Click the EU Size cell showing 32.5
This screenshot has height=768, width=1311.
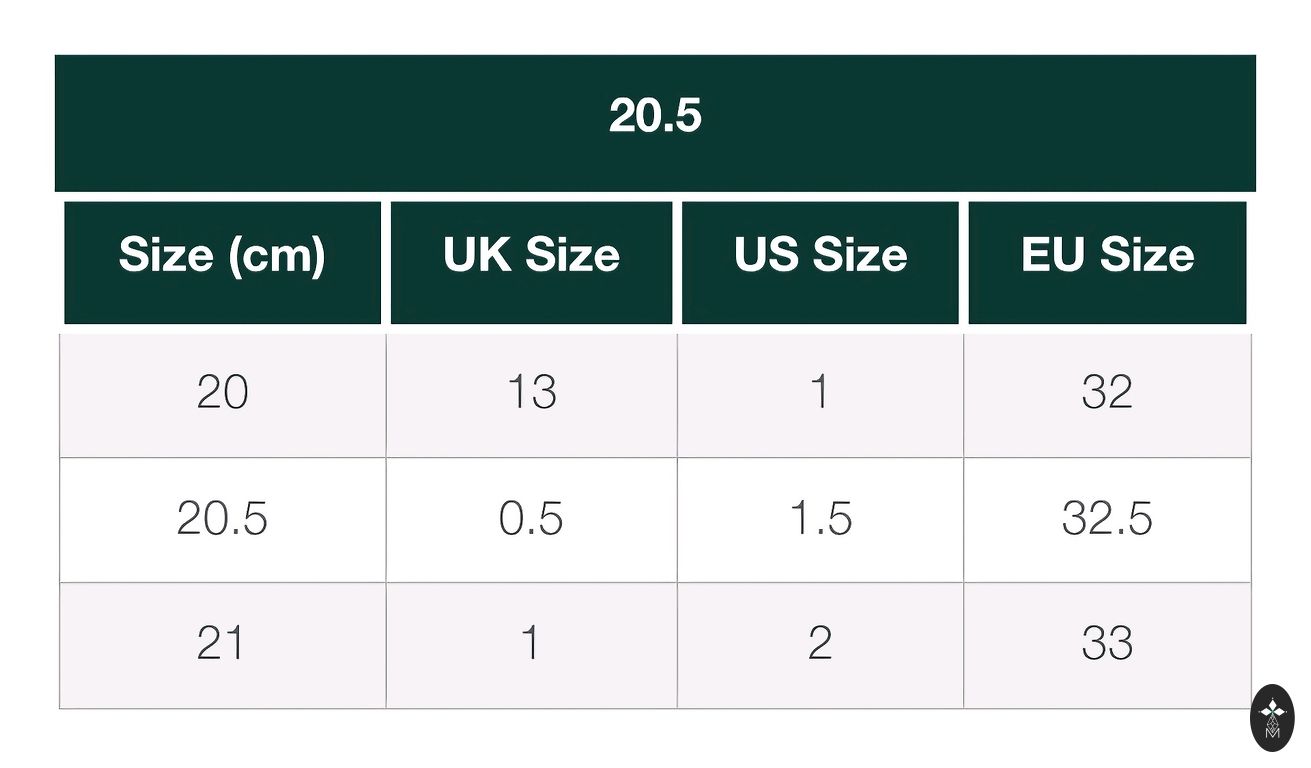pyautogui.click(x=1107, y=520)
